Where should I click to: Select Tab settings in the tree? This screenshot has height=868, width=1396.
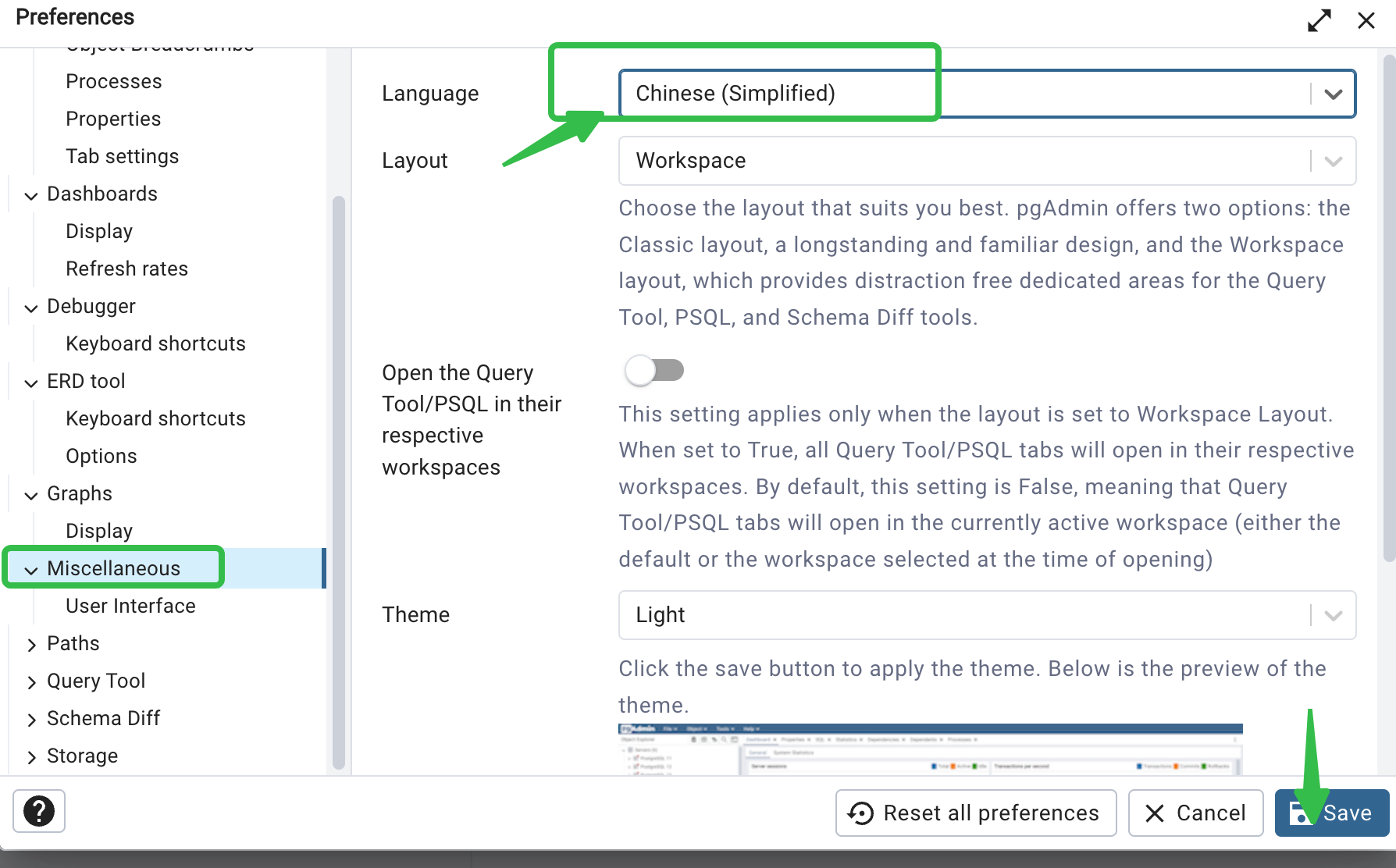tap(123, 156)
